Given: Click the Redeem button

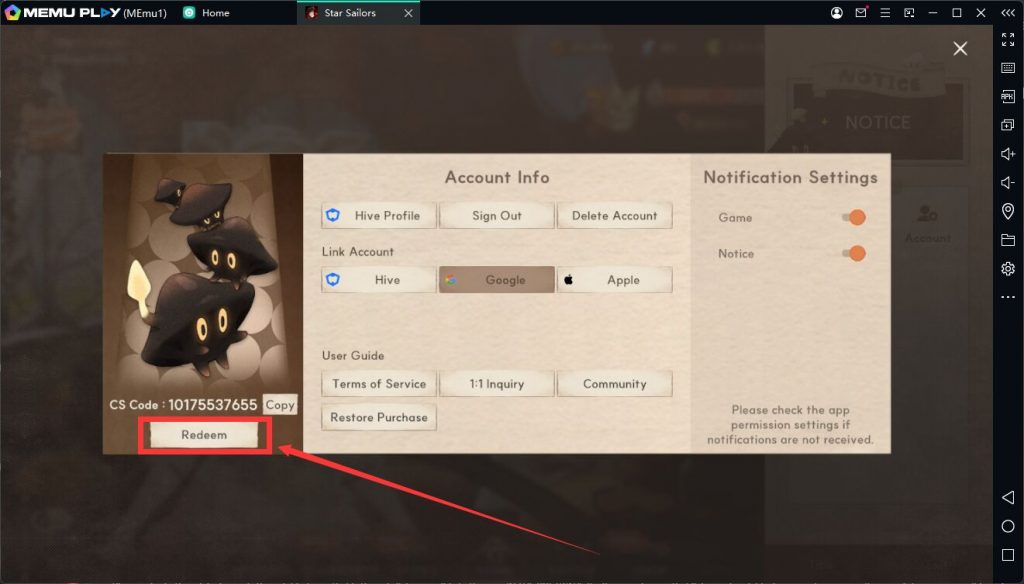Looking at the screenshot, I should click(204, 435).
